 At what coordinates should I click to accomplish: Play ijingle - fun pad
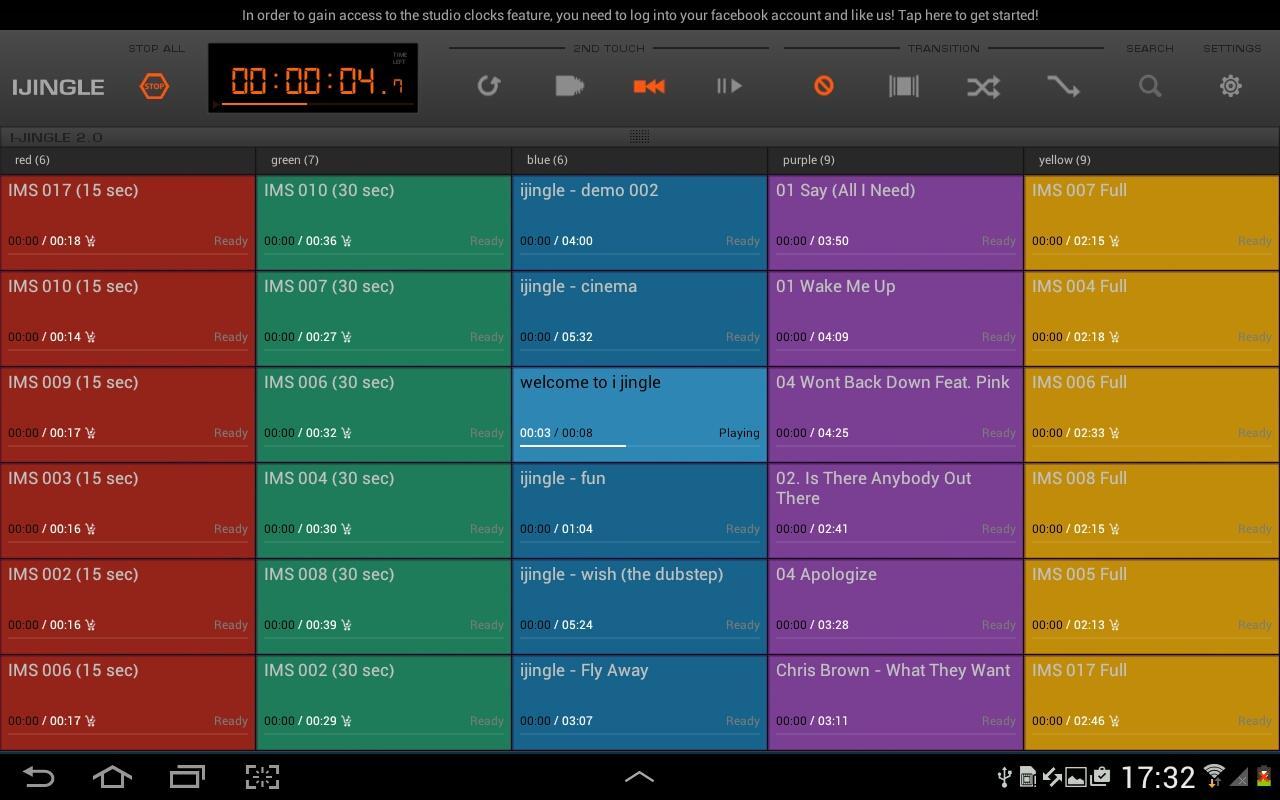click(640, 510)
